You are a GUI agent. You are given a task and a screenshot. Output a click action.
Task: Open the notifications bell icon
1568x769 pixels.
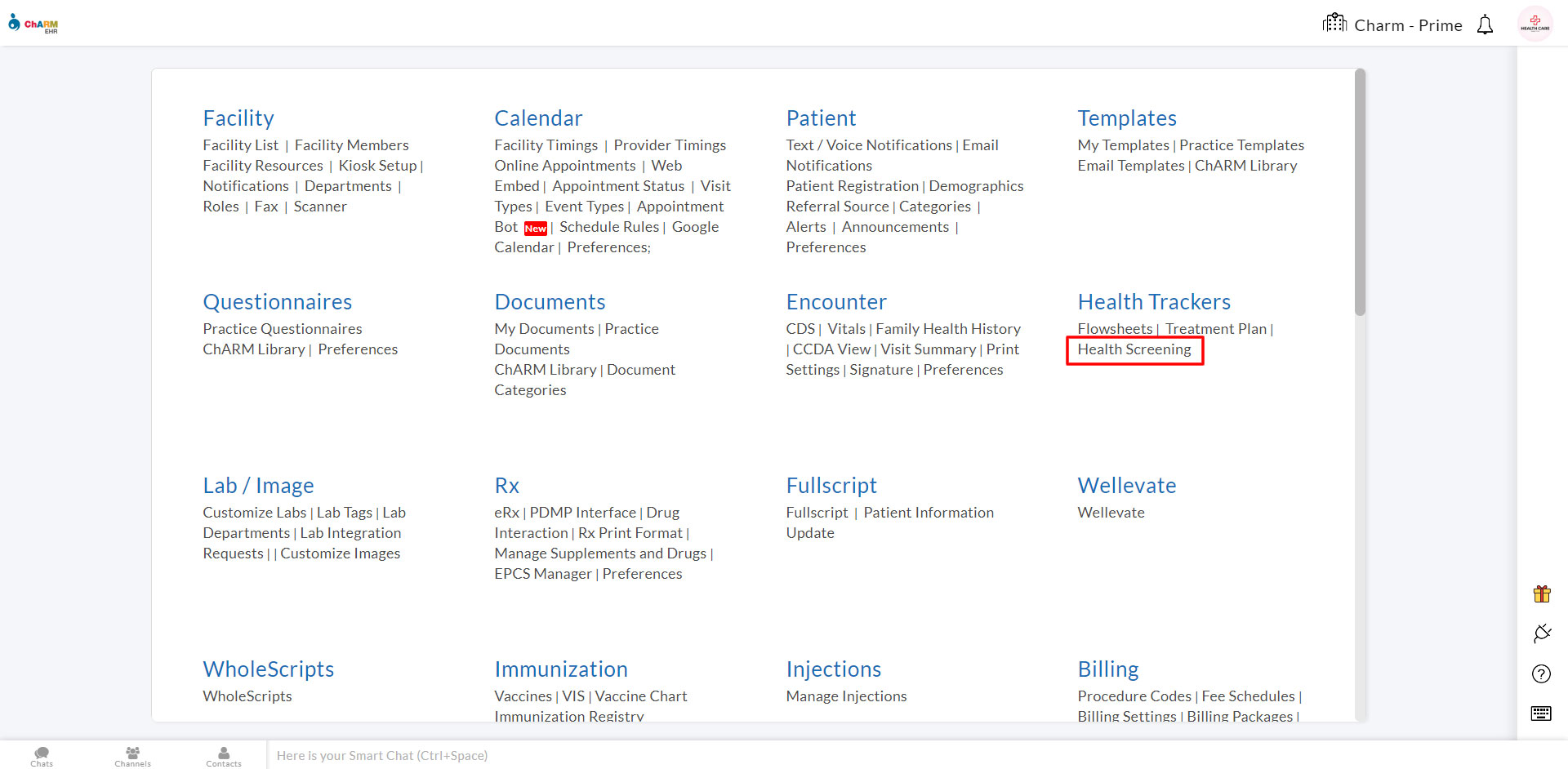(1485, 25)
